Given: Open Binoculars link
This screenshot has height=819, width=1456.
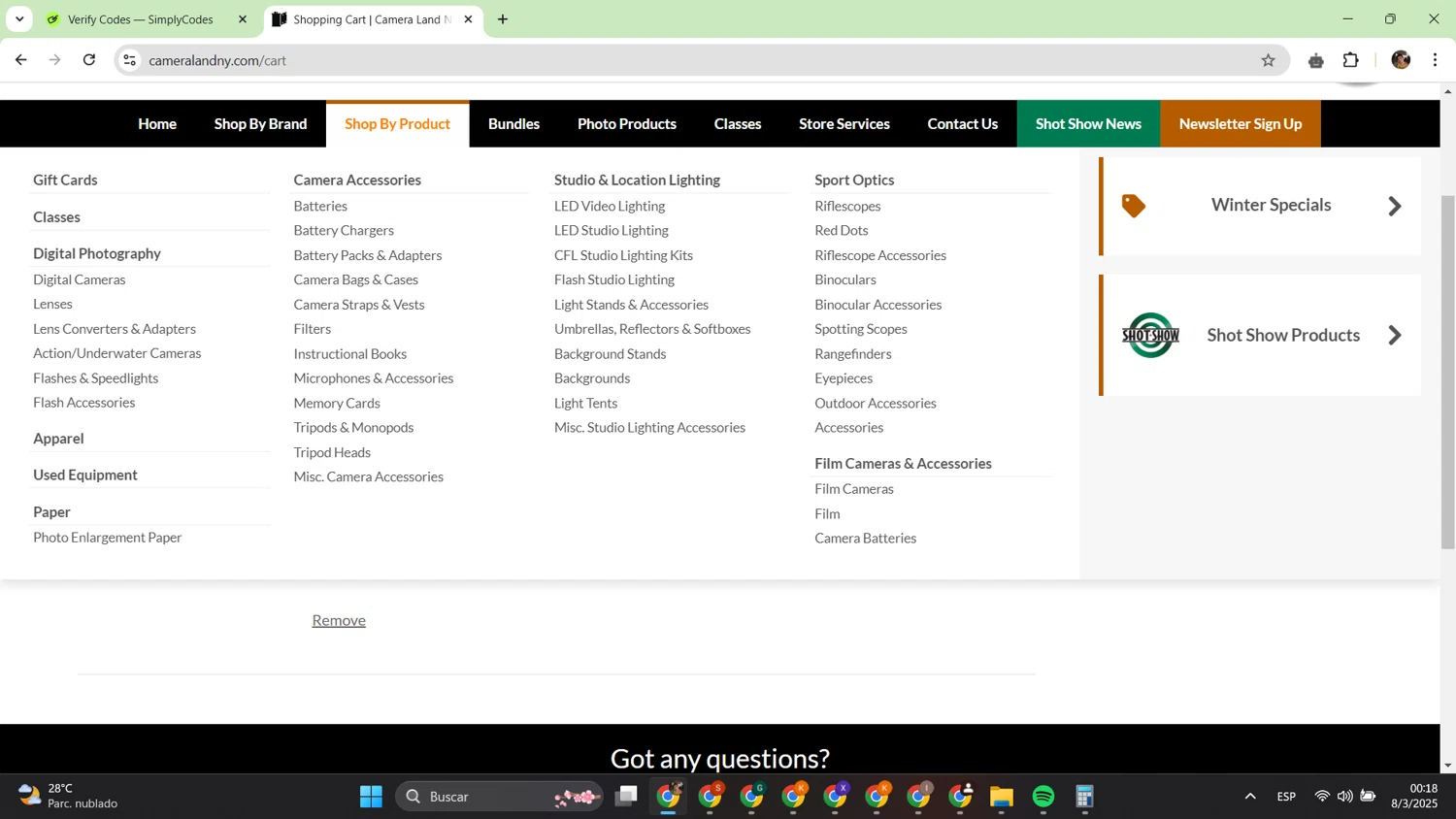Looking at the screenshot, I should pos(845,279).
